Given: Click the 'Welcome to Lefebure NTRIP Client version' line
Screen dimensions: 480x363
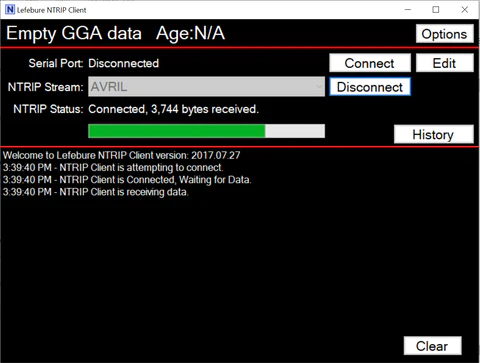Looking at the screenshot, I should [121, 155].
